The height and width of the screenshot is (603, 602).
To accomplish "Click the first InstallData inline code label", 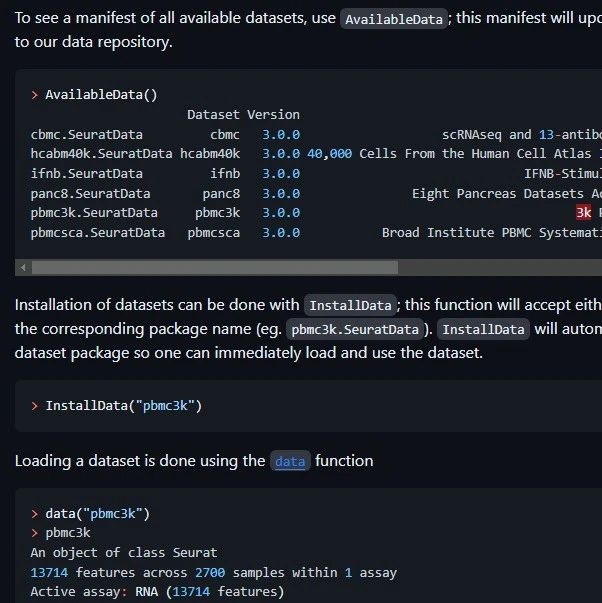I will [x=350, y=305].
